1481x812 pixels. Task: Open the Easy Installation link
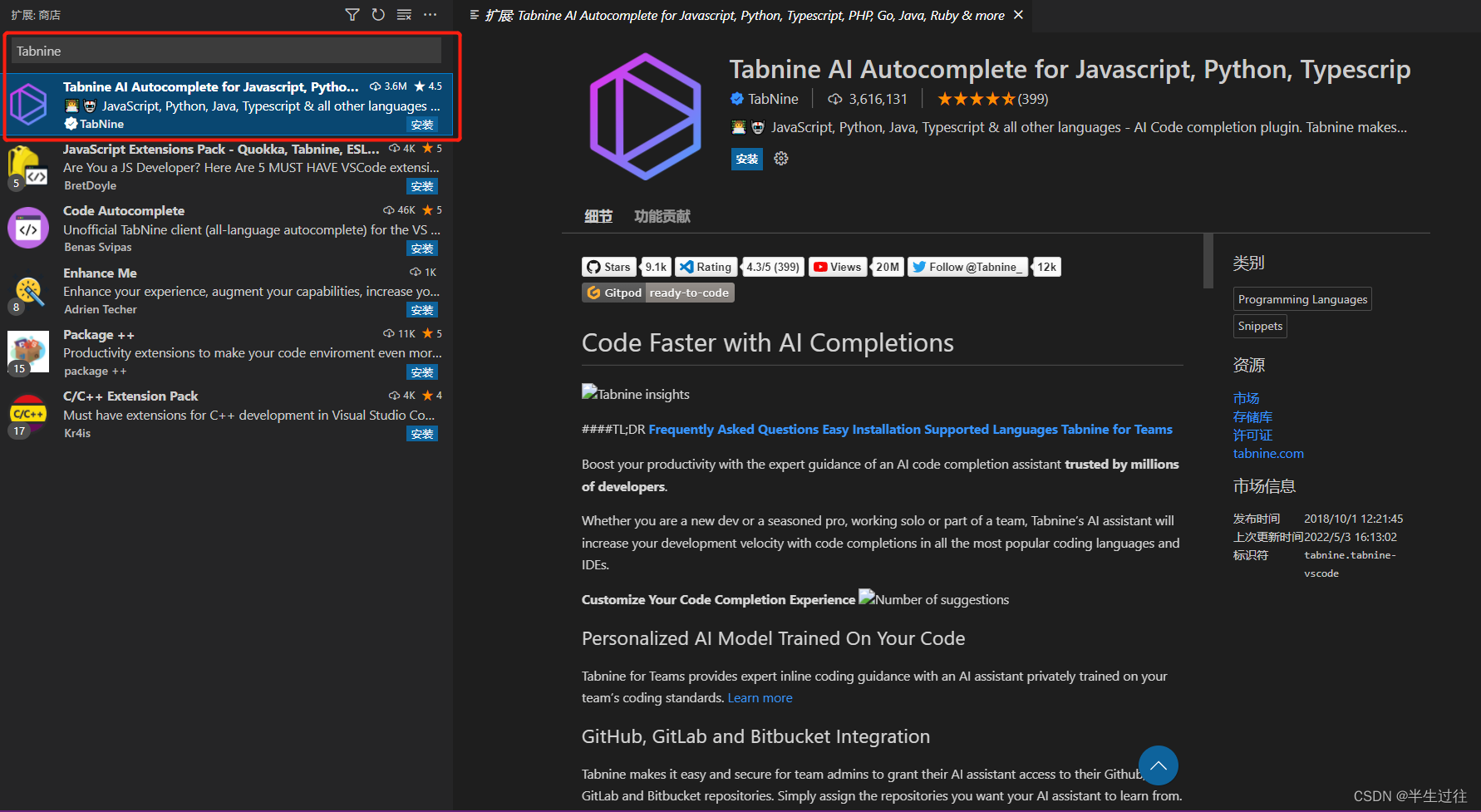coord(872,430)
